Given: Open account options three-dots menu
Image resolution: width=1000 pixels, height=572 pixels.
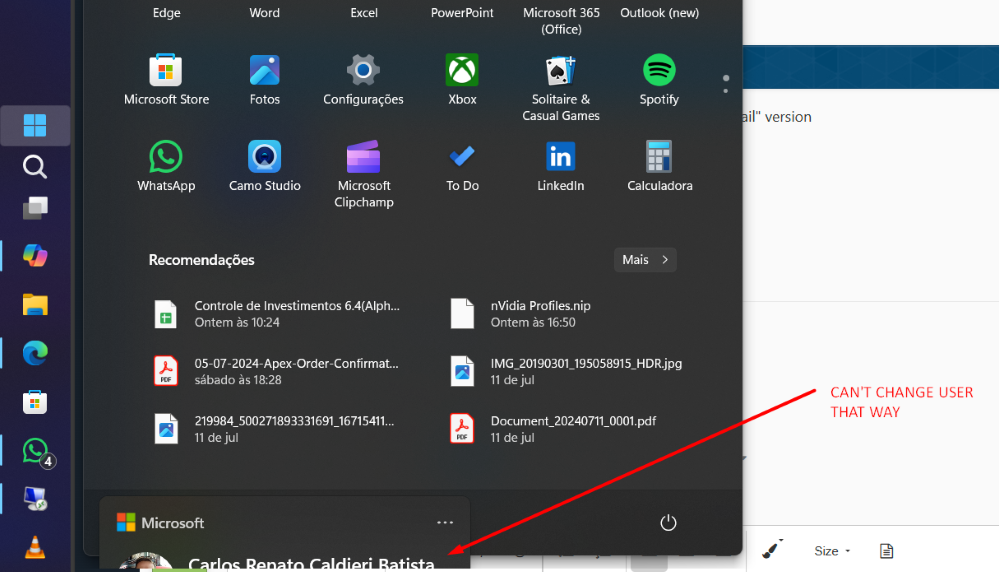Looking at the screenshot, I should pos(445,523).
